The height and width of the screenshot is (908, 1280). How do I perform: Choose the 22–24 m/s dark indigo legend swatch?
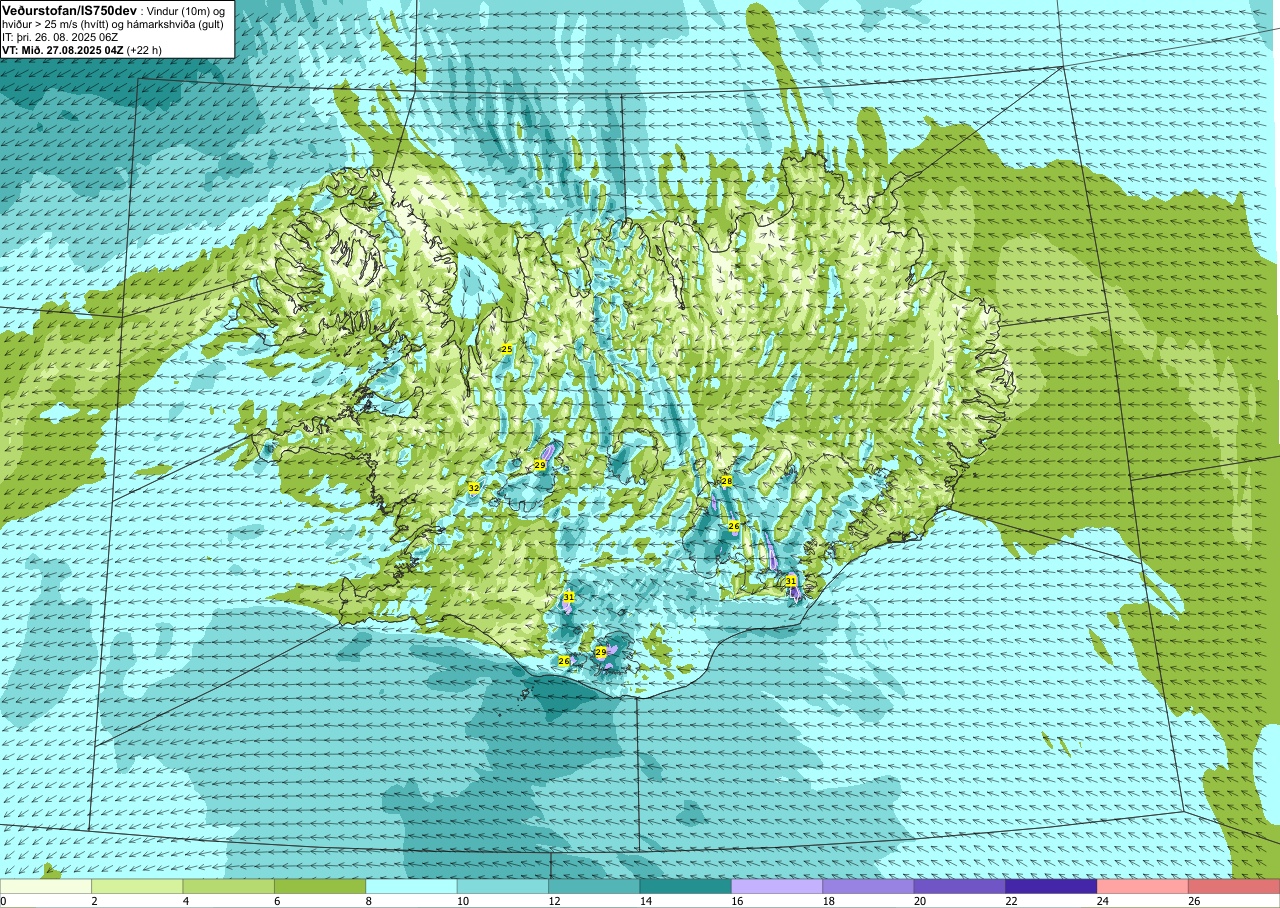coord(1052,887)
